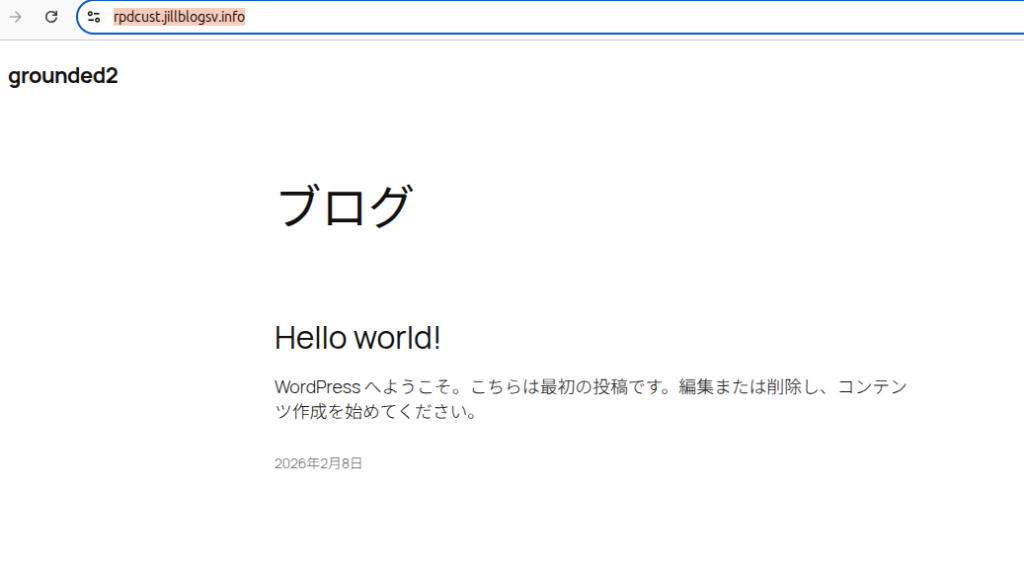This screenshot has width=1024, height=577.
Task: Click the highlighted rpdcust.jillblogsv.info URL text
Action: coord(178,17)
